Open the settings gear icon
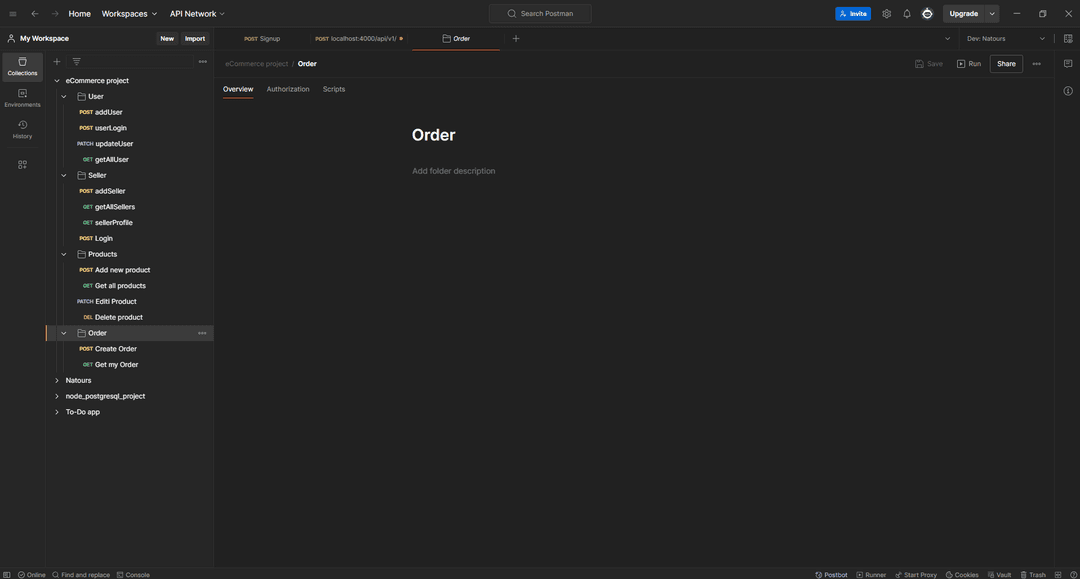This screenshot has height=579, width=1080. pos(886,14)
